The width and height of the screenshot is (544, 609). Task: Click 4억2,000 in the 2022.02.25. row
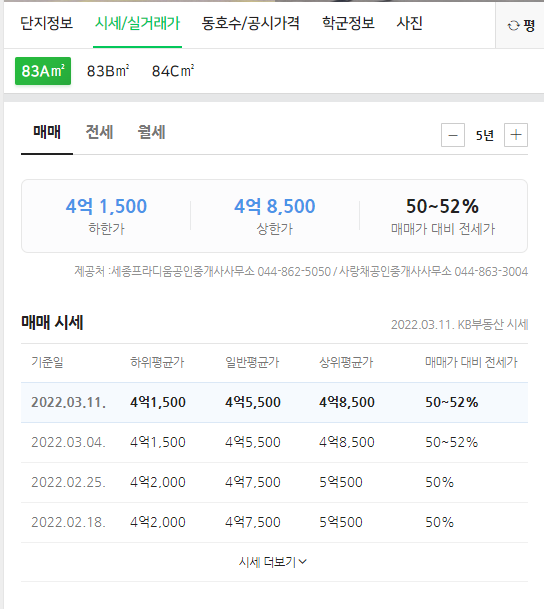point(158,482)
